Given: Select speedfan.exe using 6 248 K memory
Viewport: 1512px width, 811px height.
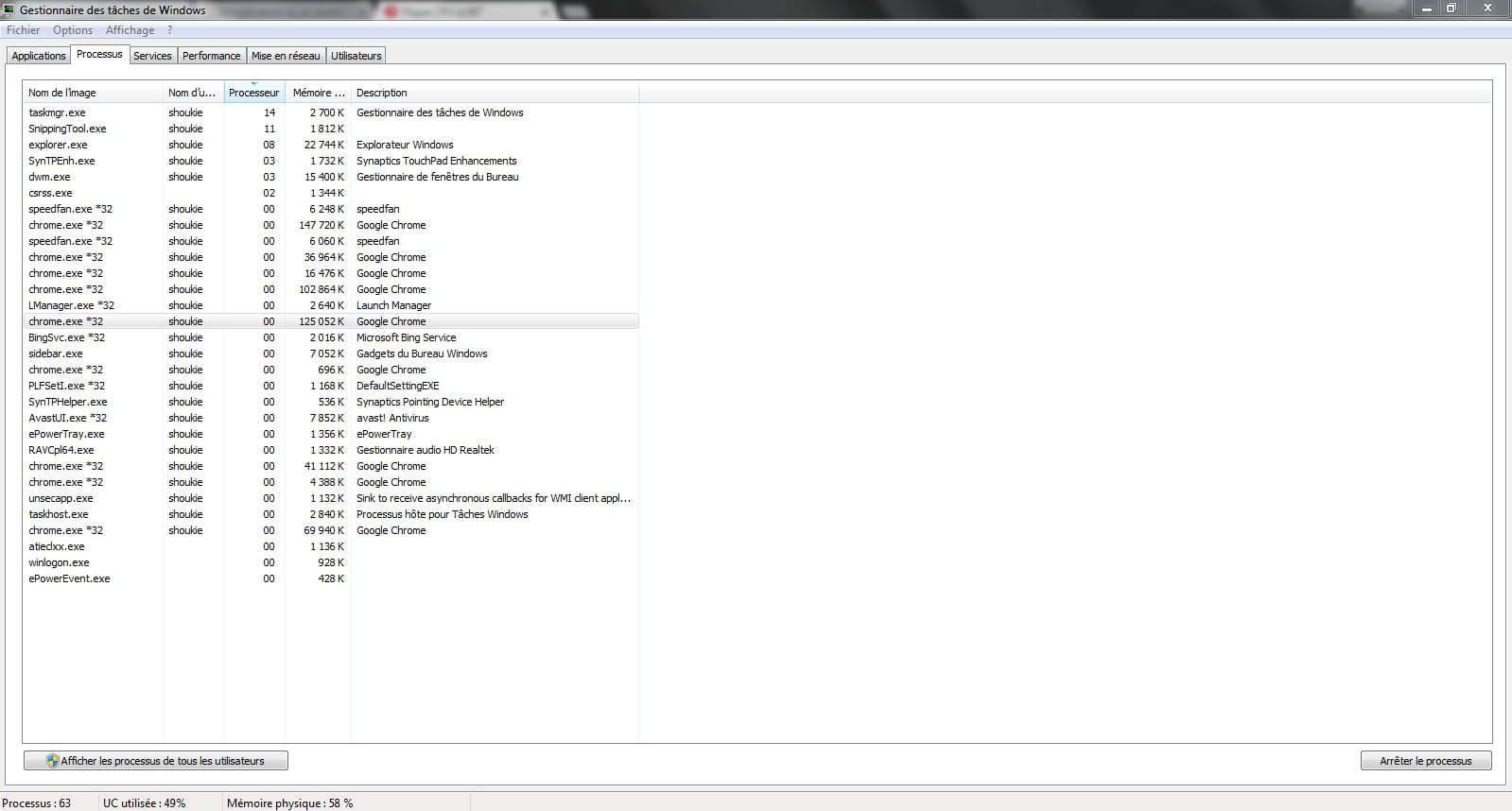Looking at the screenshot, I should pyautogui.click(x=331, y=209).
